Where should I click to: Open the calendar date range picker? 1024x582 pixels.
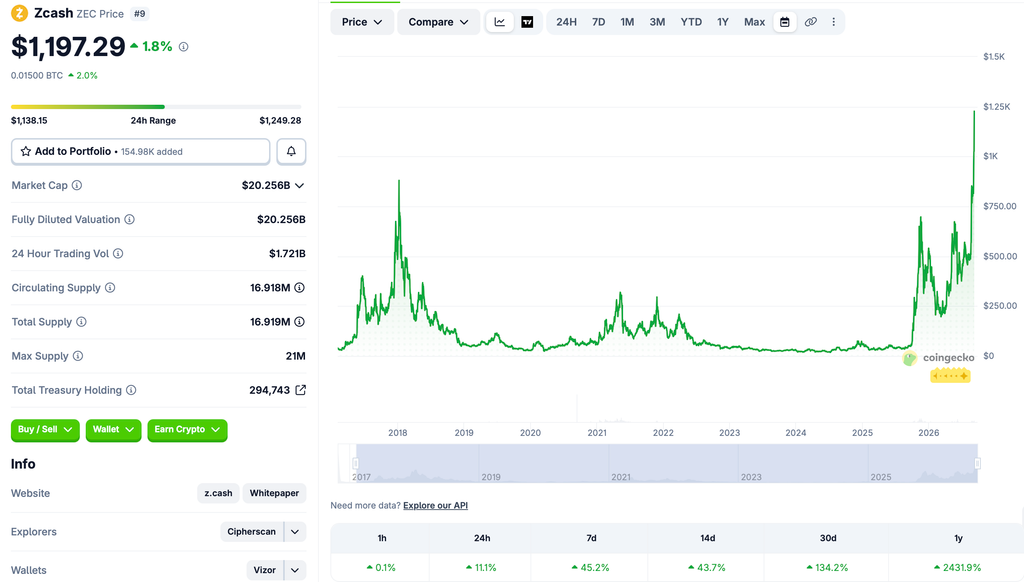pos(784,22)
